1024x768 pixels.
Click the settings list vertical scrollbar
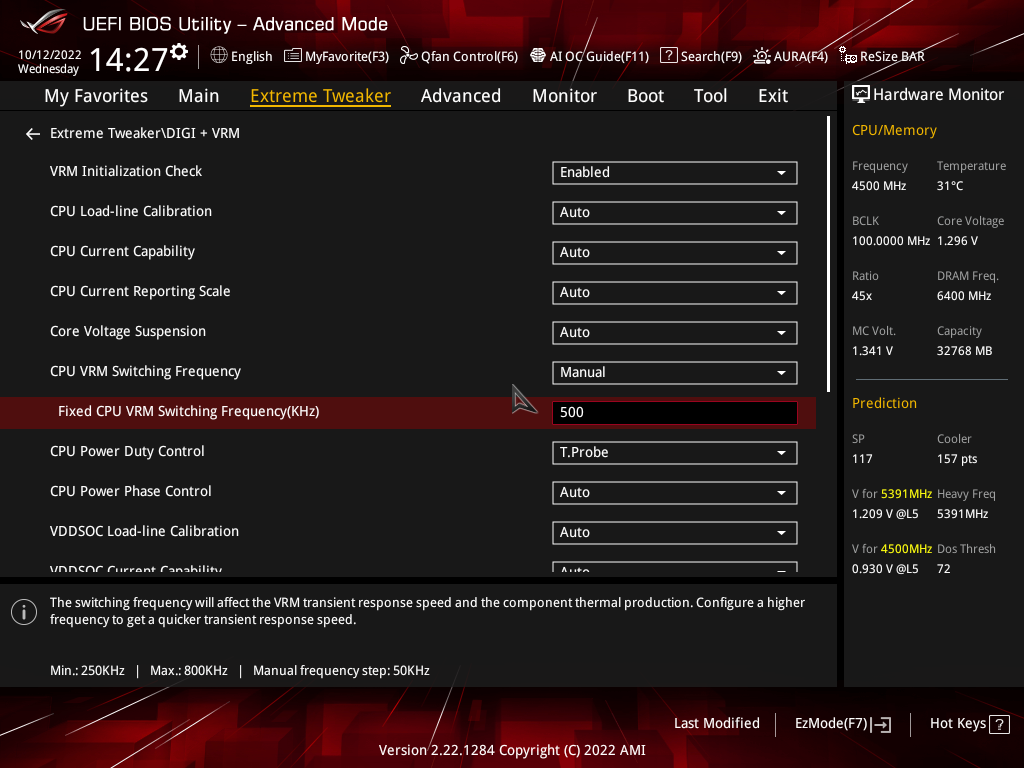pyautogui.click(x=828, y=255)
